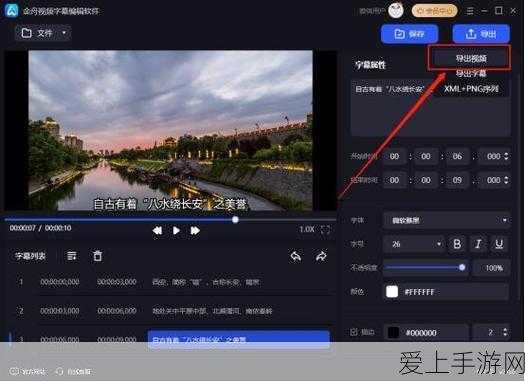Click the 100% opacity value field
Viewport: 525px width, 382px height.
[492, 268]
